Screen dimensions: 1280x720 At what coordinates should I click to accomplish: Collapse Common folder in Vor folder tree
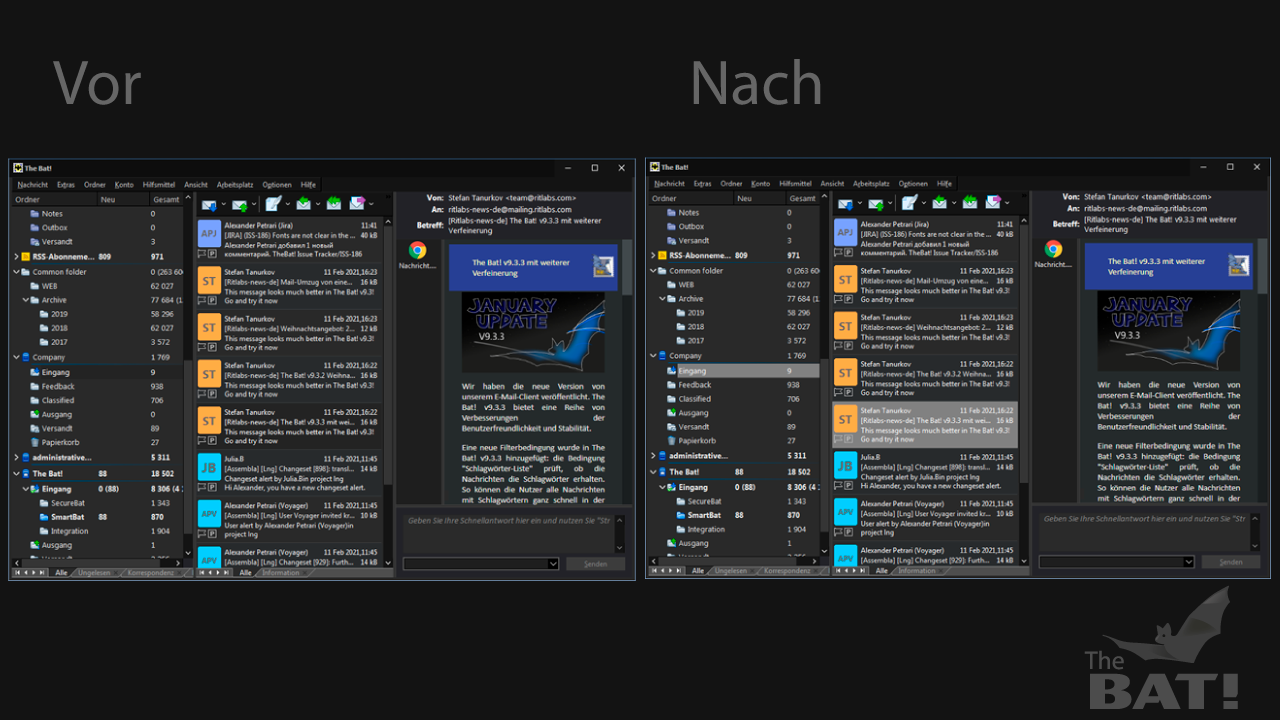tap(16, 271)
